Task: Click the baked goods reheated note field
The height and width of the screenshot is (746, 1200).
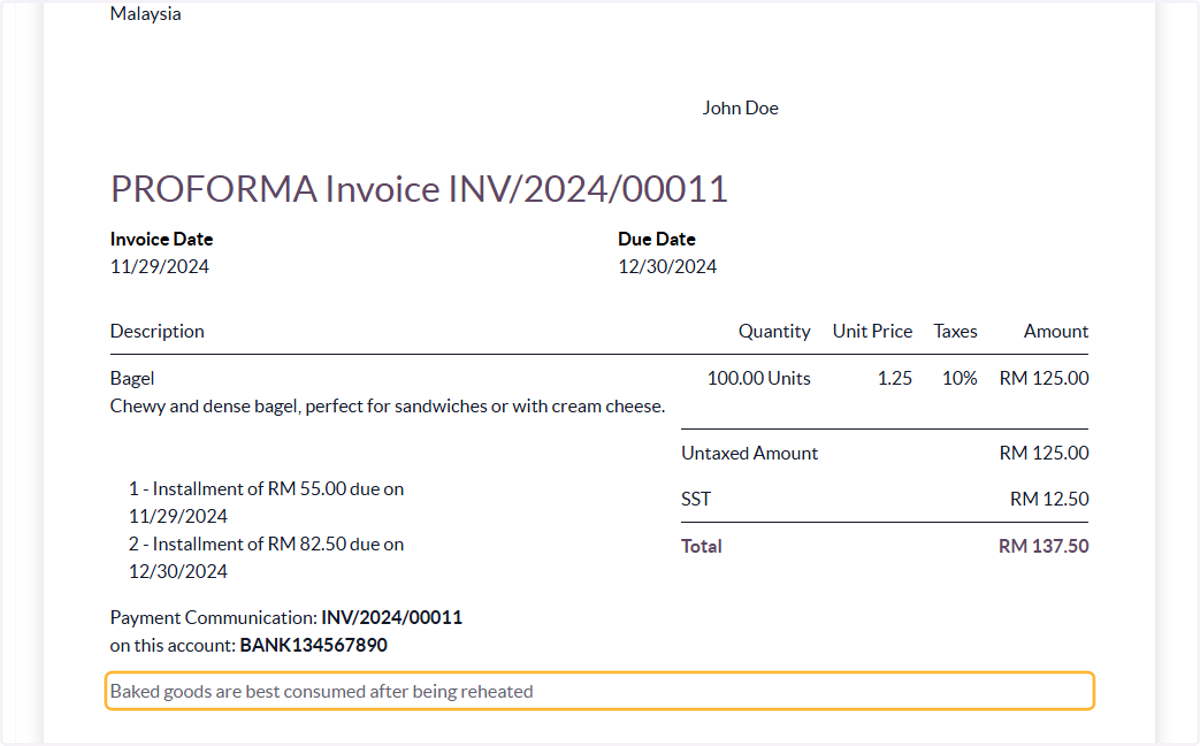Action: [600, 691]
